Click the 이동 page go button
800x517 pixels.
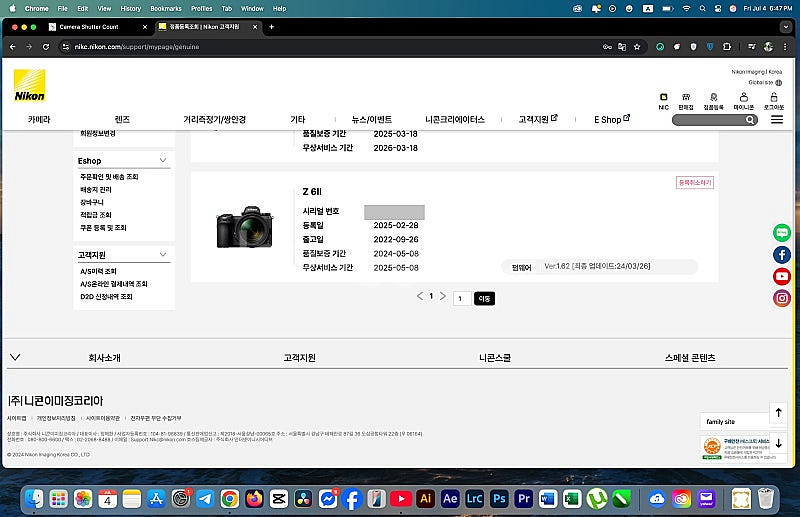[484, 299]
